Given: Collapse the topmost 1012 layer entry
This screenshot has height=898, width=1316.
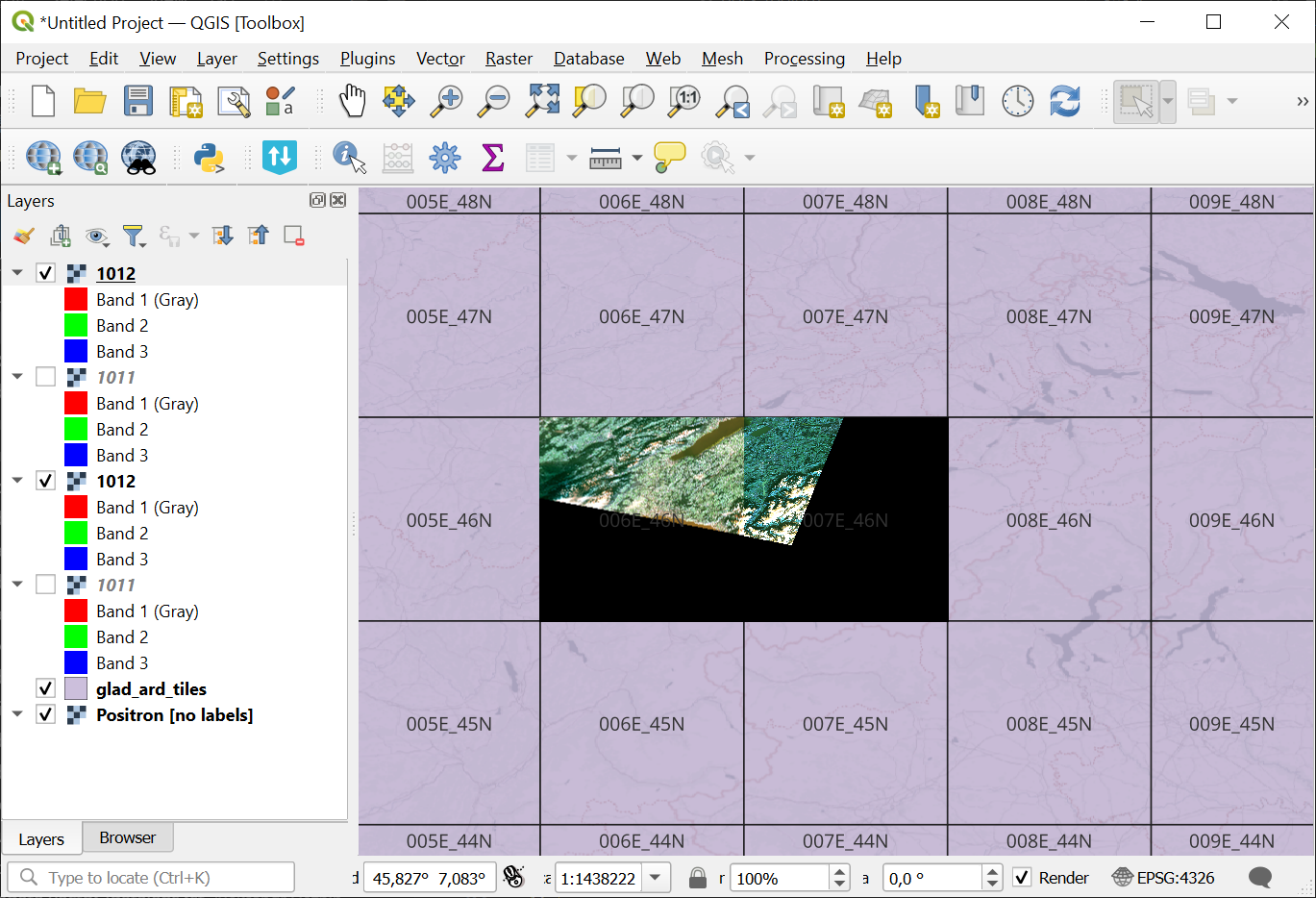Looking at the screenshot, I should [x=16, y=272].
